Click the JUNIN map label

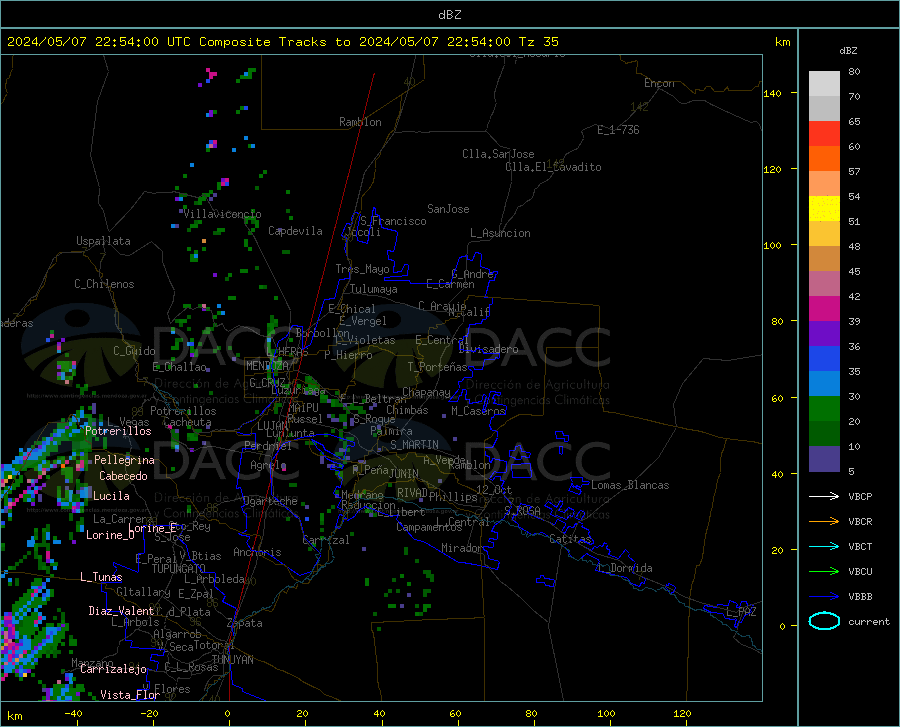coord(404,473)
